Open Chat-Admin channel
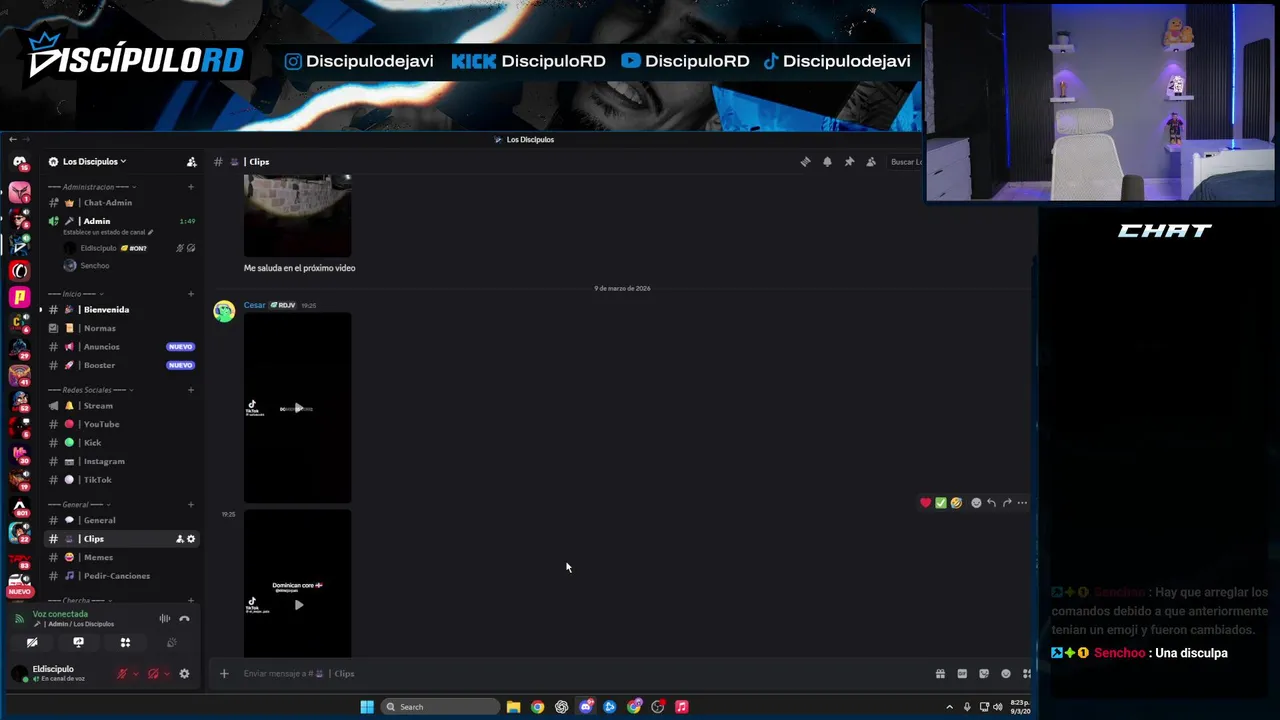1280x720 pixels. click(121, 203)
